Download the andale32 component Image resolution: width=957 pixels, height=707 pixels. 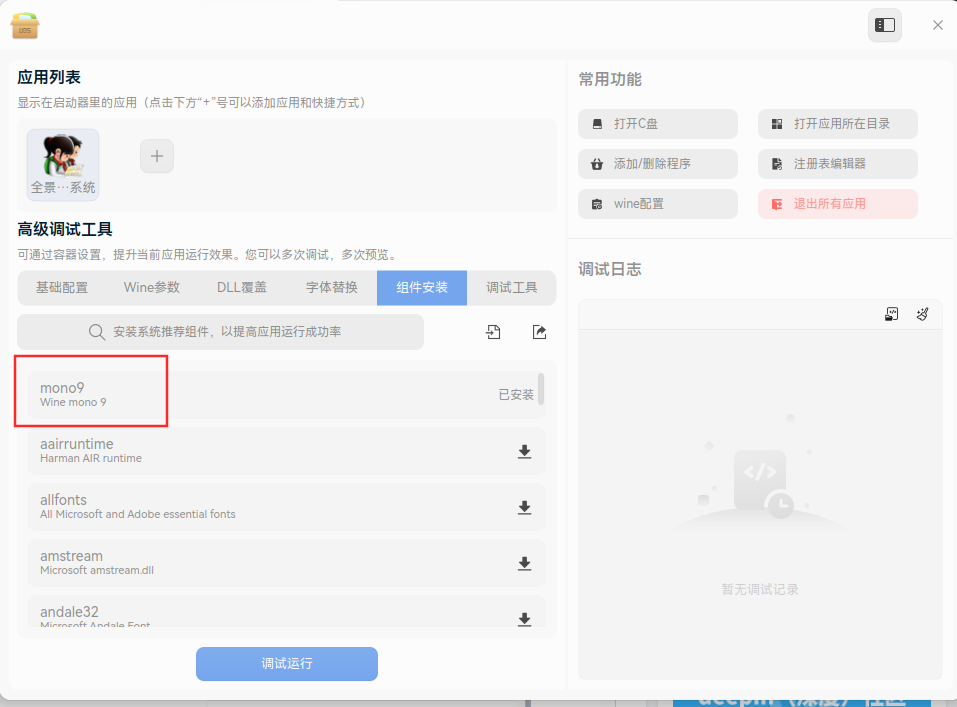pyautogui.click(x=524, y=619)
